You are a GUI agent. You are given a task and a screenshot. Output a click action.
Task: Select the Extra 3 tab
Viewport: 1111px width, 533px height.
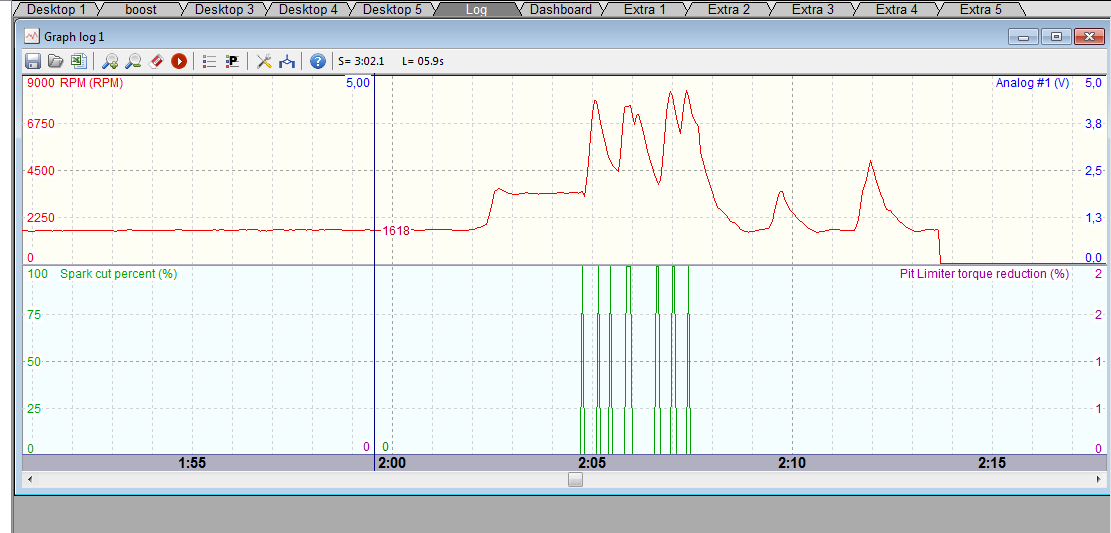pos(812,9)
